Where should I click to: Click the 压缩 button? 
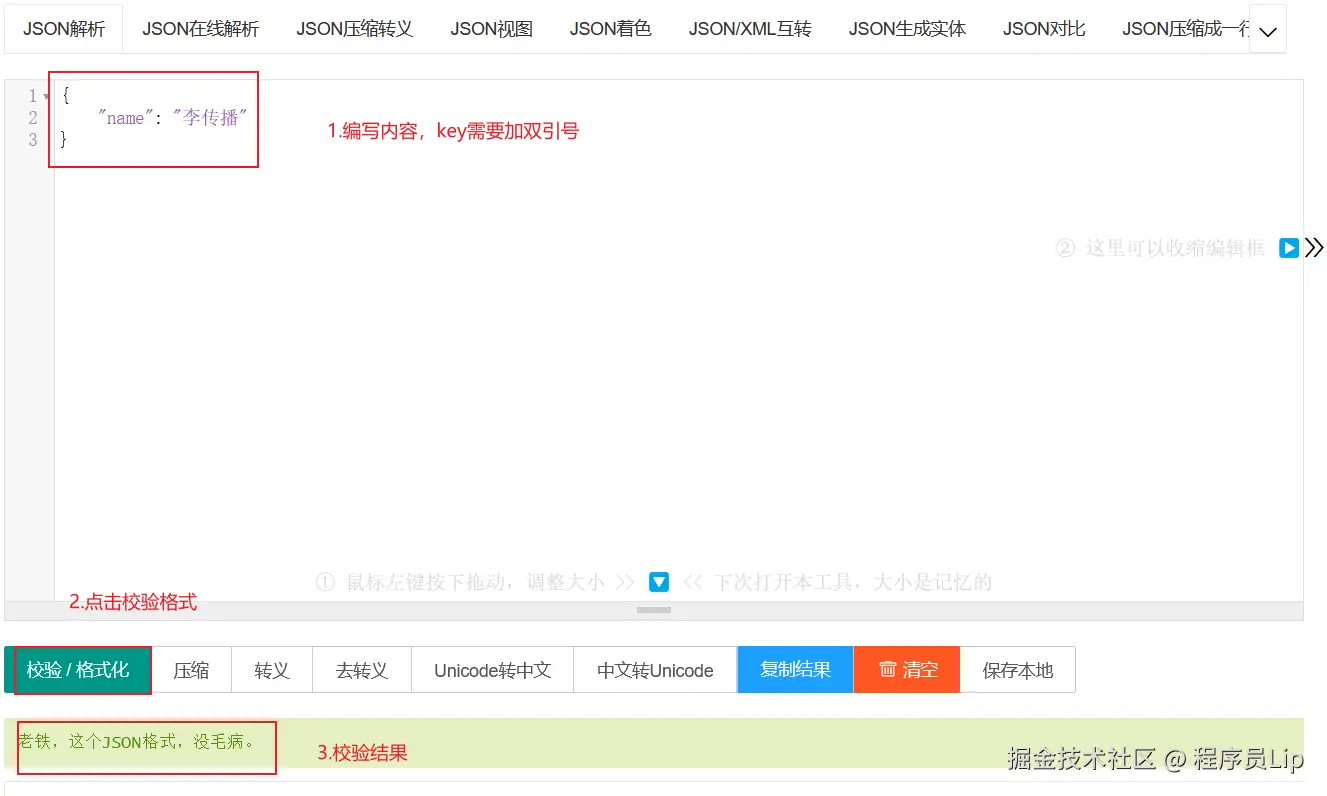(x=191, y=670)
